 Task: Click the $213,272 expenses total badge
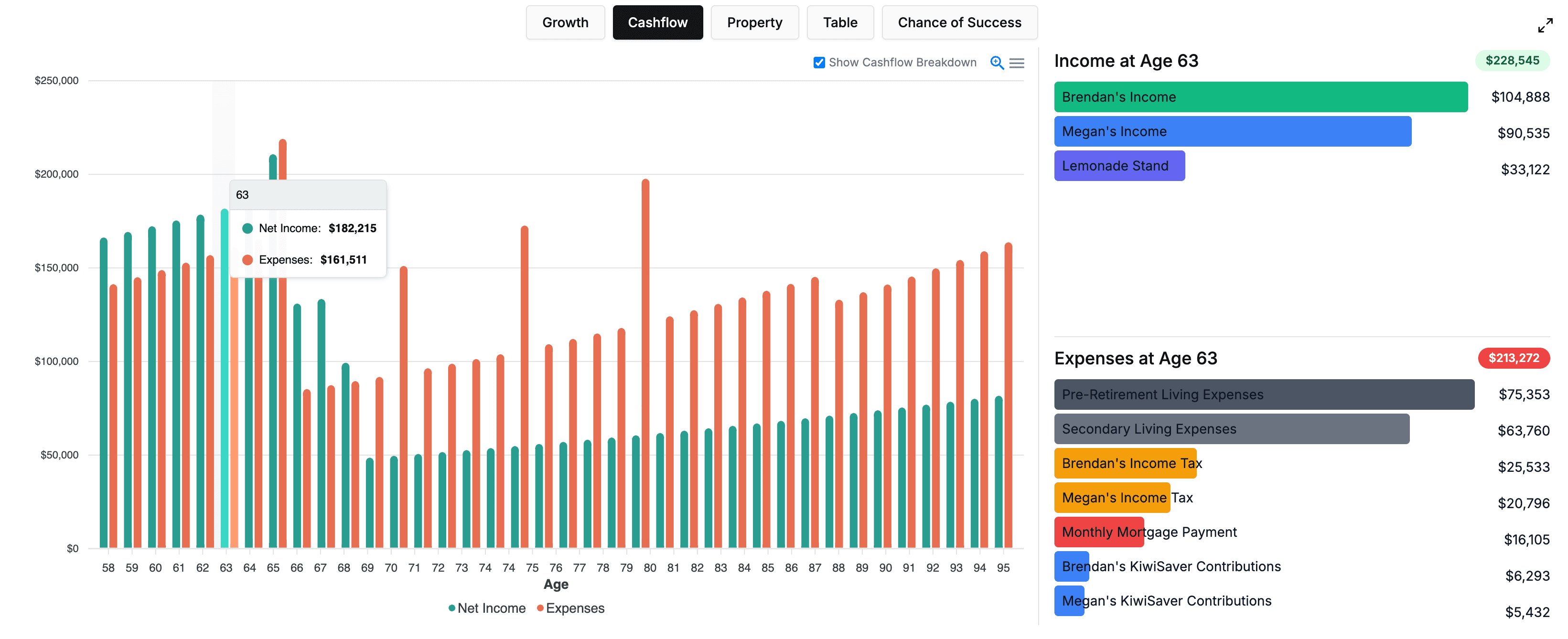(1513, 358)
